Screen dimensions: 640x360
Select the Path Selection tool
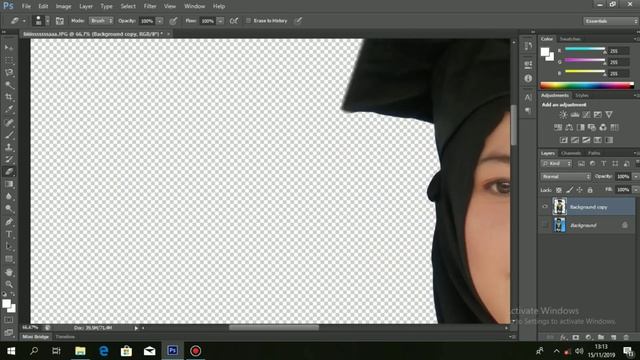9,246
